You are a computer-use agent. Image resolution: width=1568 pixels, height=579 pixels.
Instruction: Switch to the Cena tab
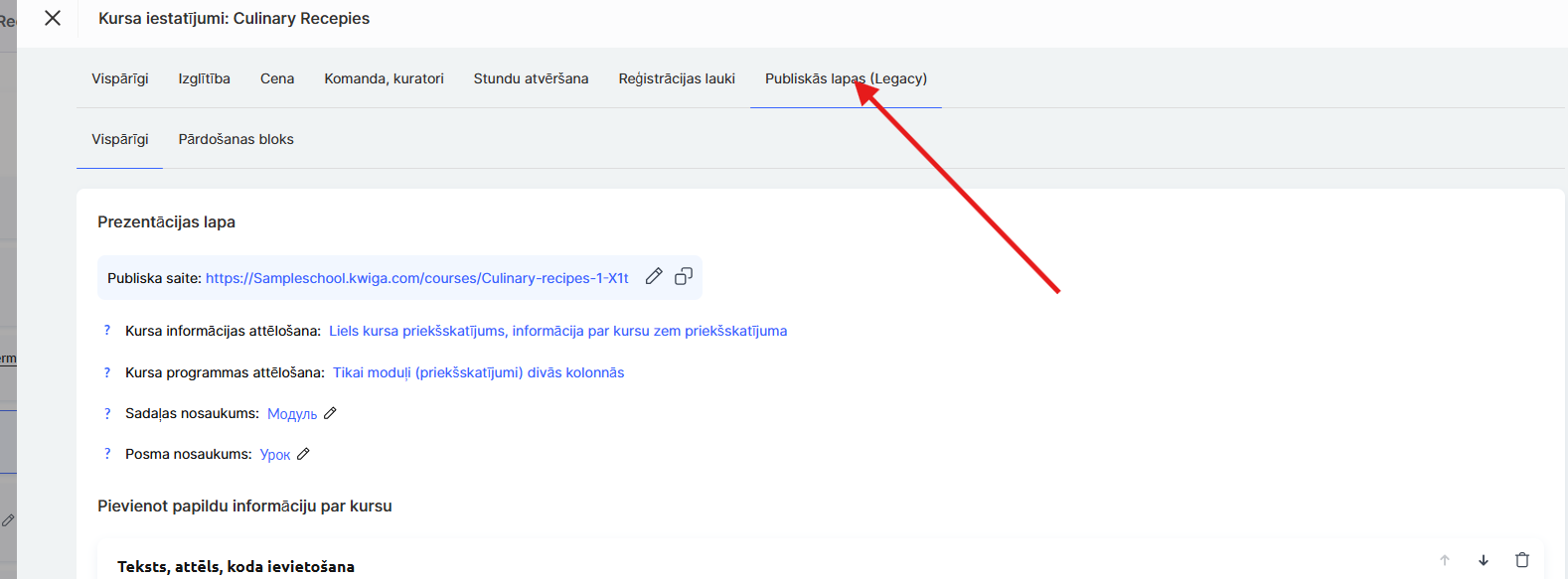pos(277,78)
